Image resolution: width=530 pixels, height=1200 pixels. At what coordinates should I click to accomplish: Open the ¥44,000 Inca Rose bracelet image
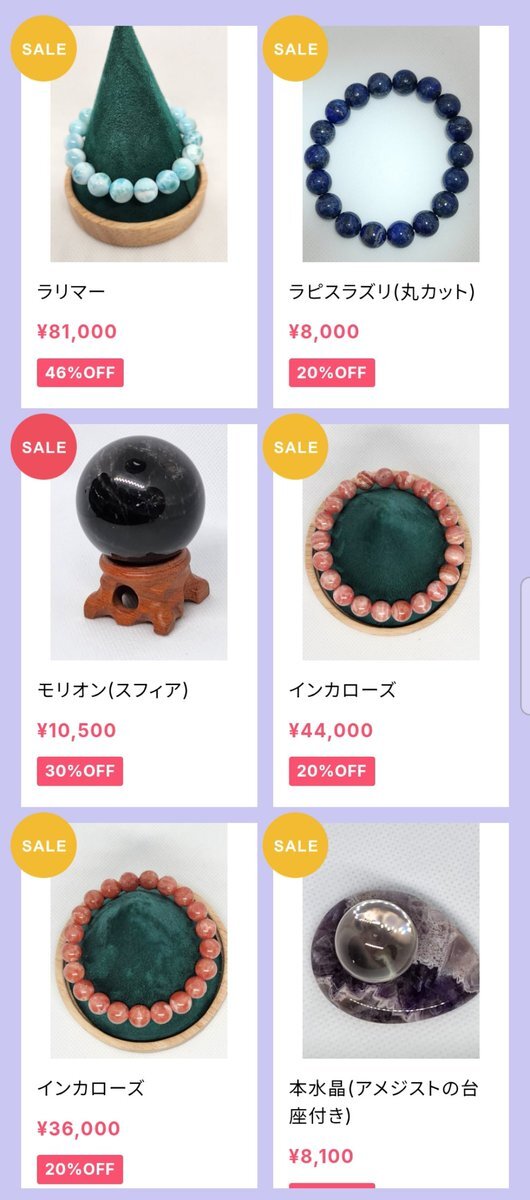point(391,542)
